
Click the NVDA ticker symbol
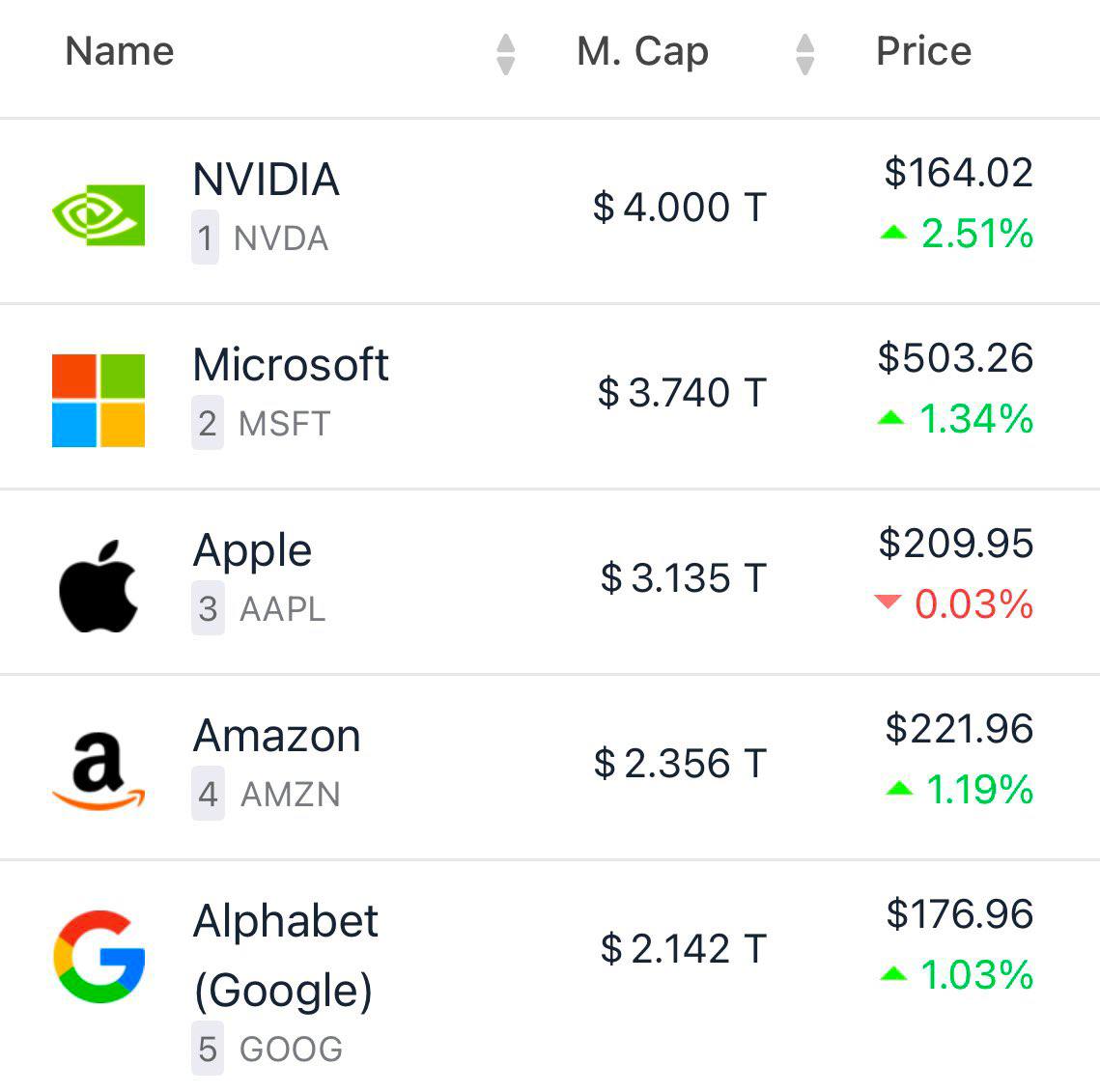[x=281, y=238]
